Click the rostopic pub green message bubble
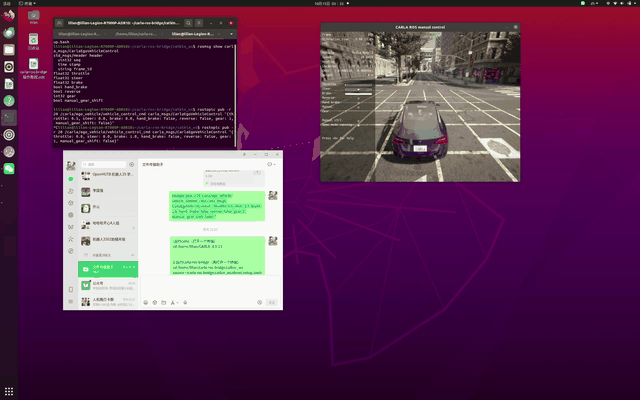 tap(217, 206)
